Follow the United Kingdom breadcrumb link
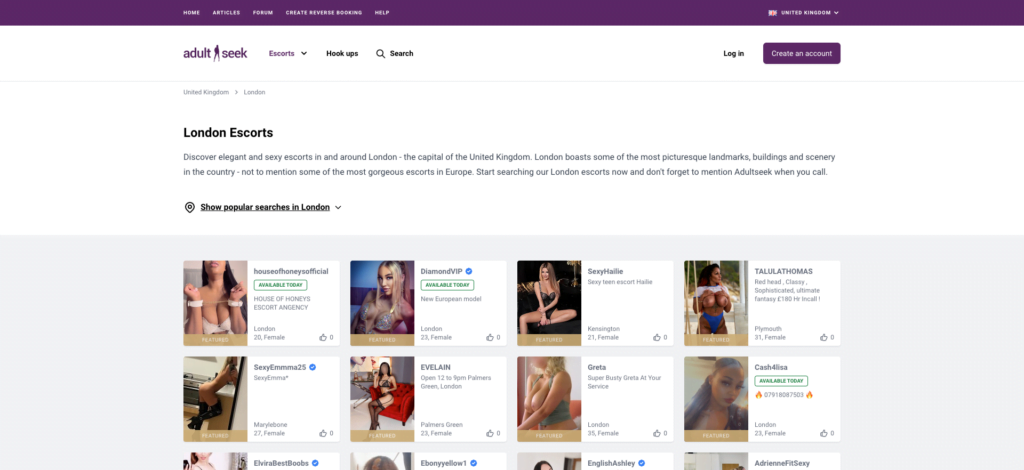This screenshot has height=470, width=1024. click(206, 93)
